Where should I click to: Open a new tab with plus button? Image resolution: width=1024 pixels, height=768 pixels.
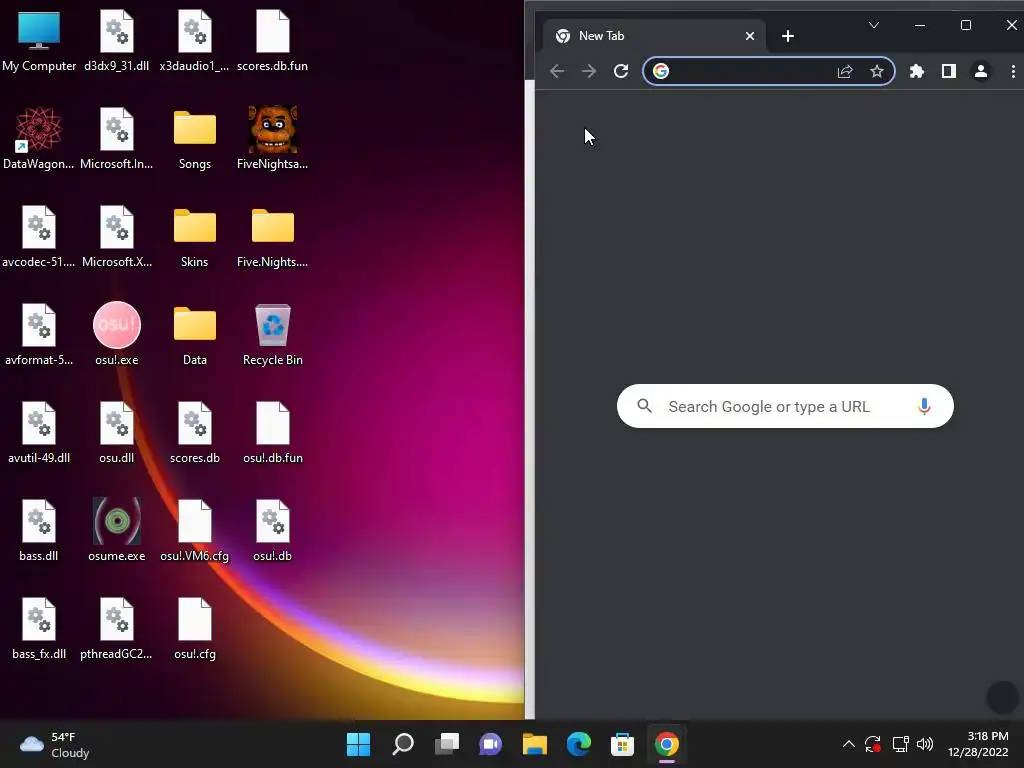click(788, 36)
